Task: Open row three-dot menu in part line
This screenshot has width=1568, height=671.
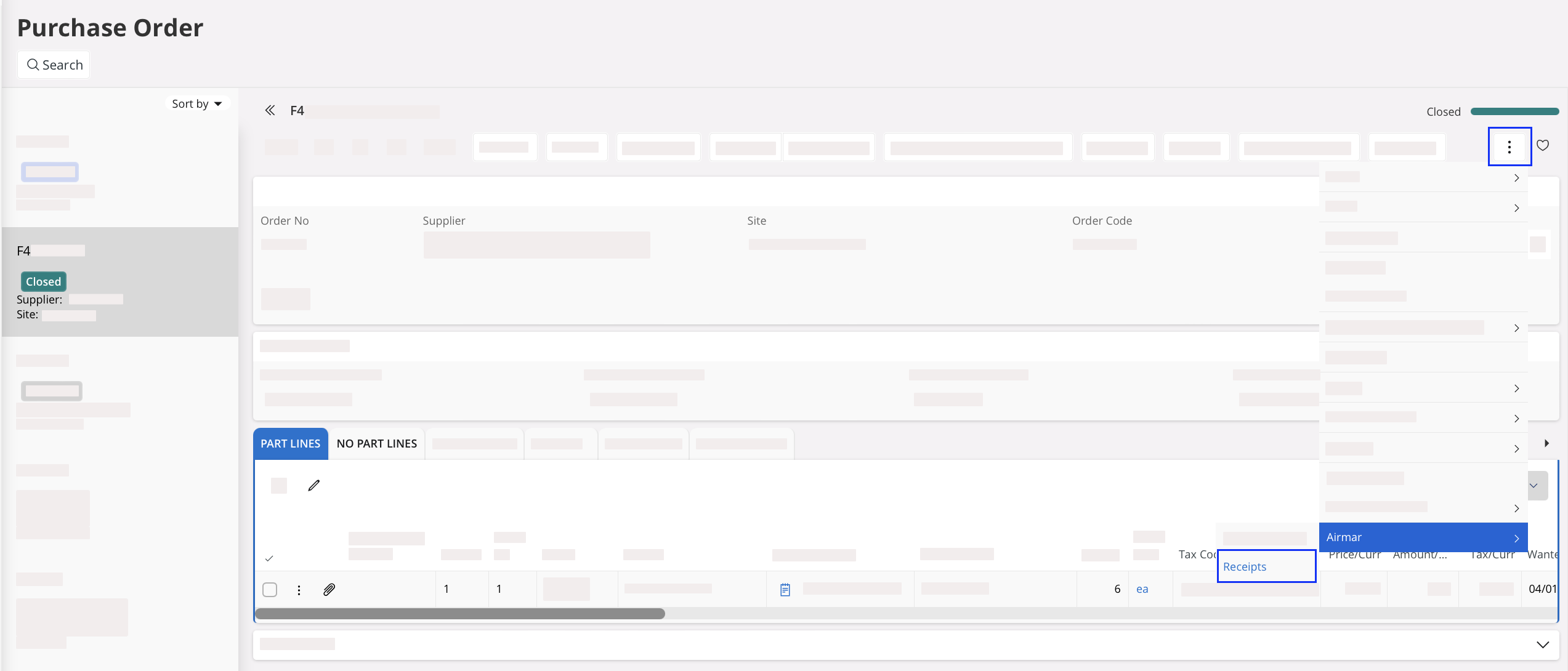Action: tap(299, 590)
